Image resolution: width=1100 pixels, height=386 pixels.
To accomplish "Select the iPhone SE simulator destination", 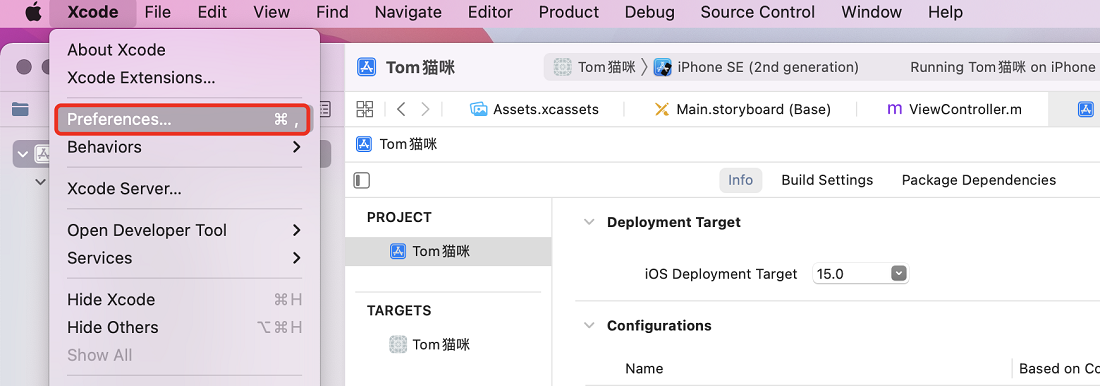I will pyautogui.click(x=756, y=67).
